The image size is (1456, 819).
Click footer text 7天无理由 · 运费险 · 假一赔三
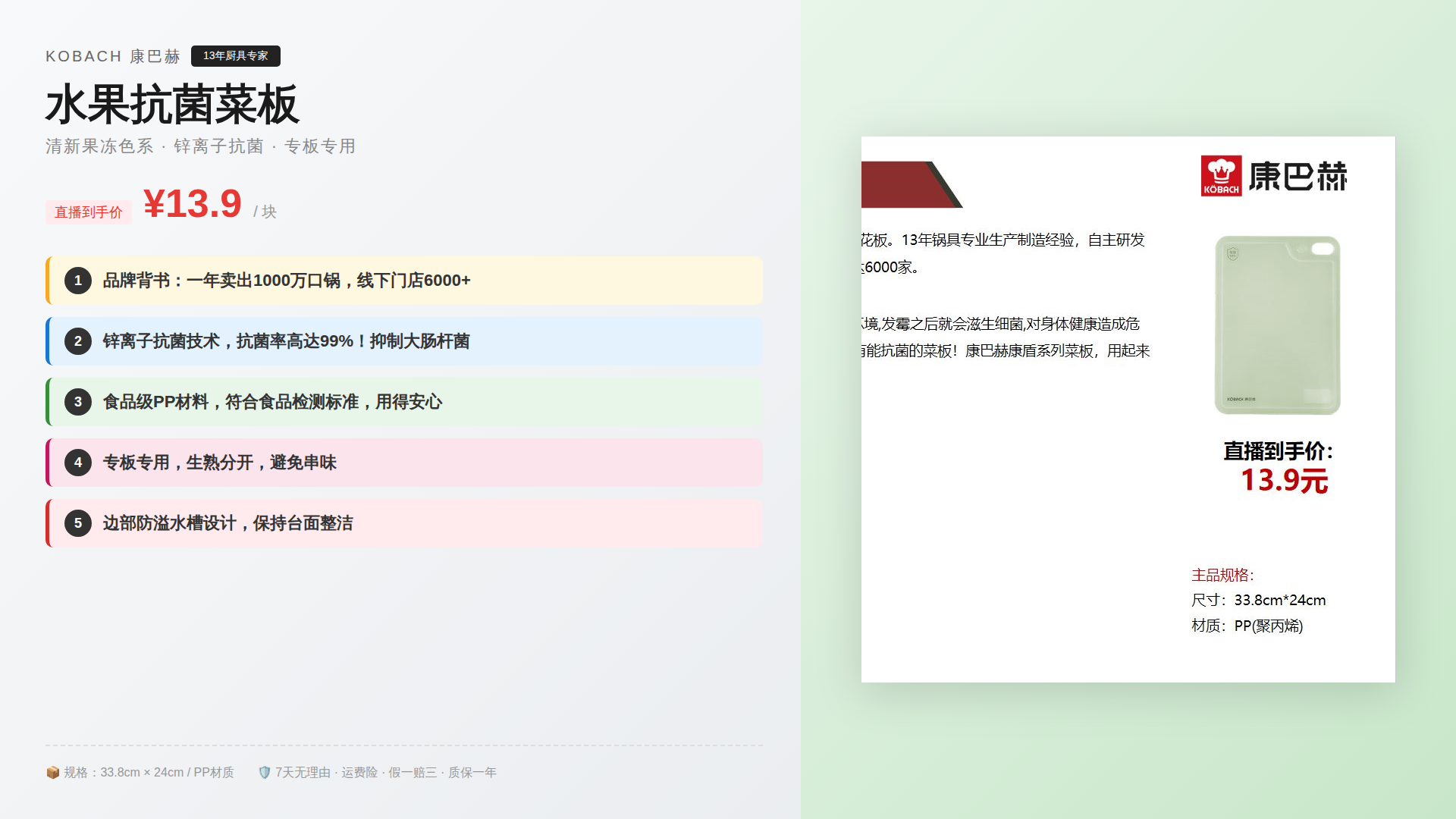coord(356,772)
